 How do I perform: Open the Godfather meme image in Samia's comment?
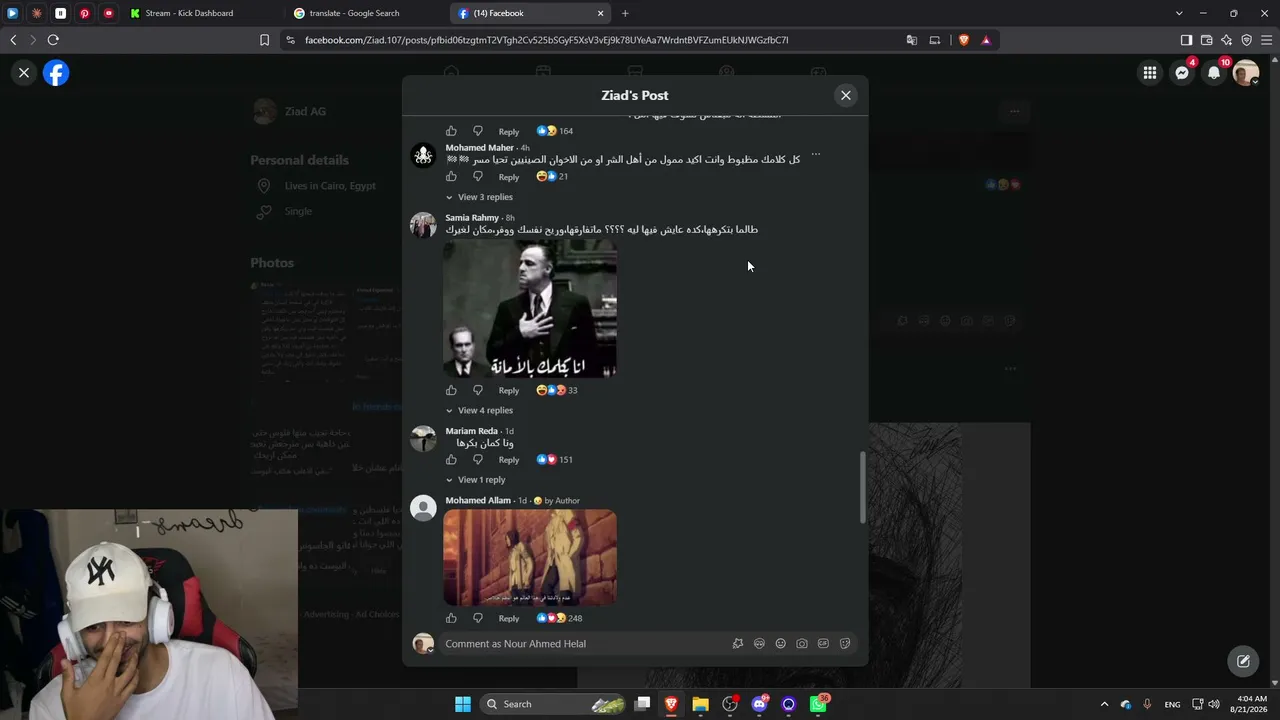[530, 308]
